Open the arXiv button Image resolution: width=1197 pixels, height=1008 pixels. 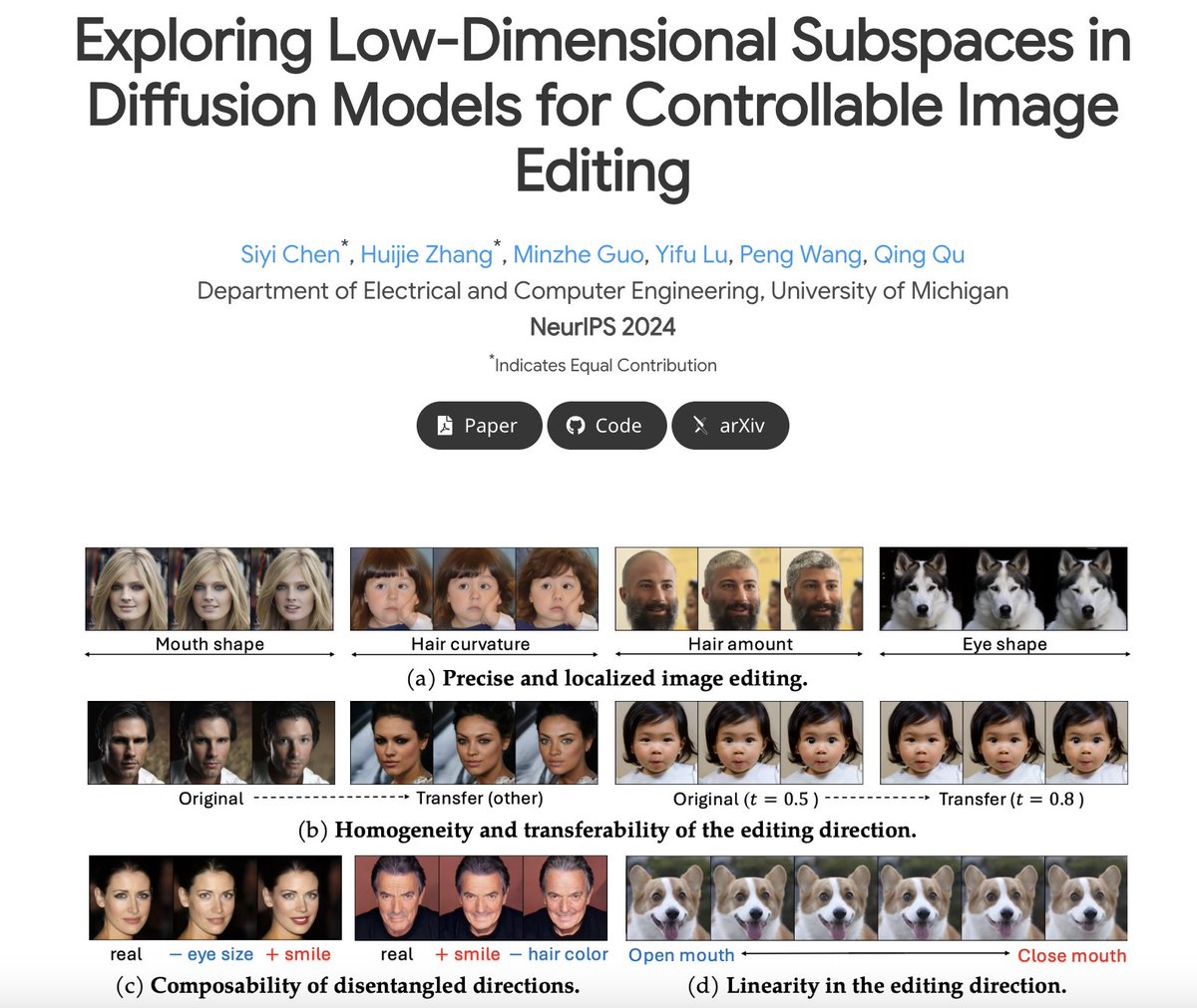(730, 426)
